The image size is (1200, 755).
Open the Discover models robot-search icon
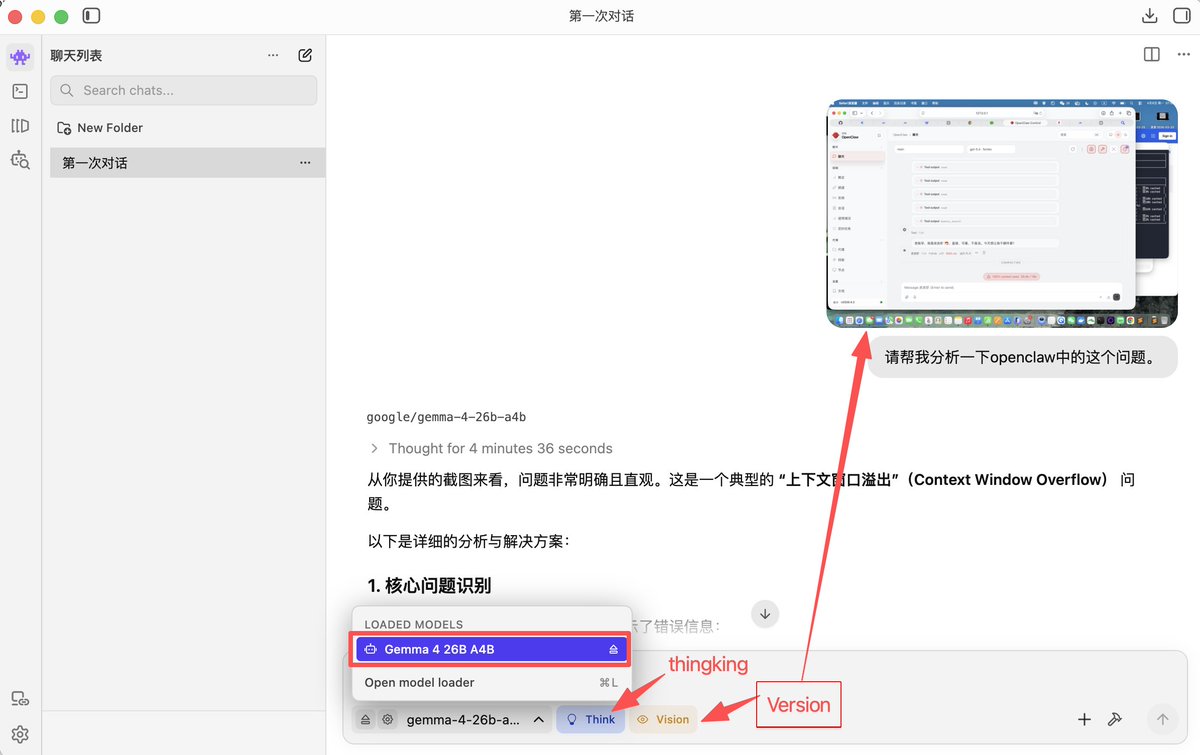tap(20, 159)
